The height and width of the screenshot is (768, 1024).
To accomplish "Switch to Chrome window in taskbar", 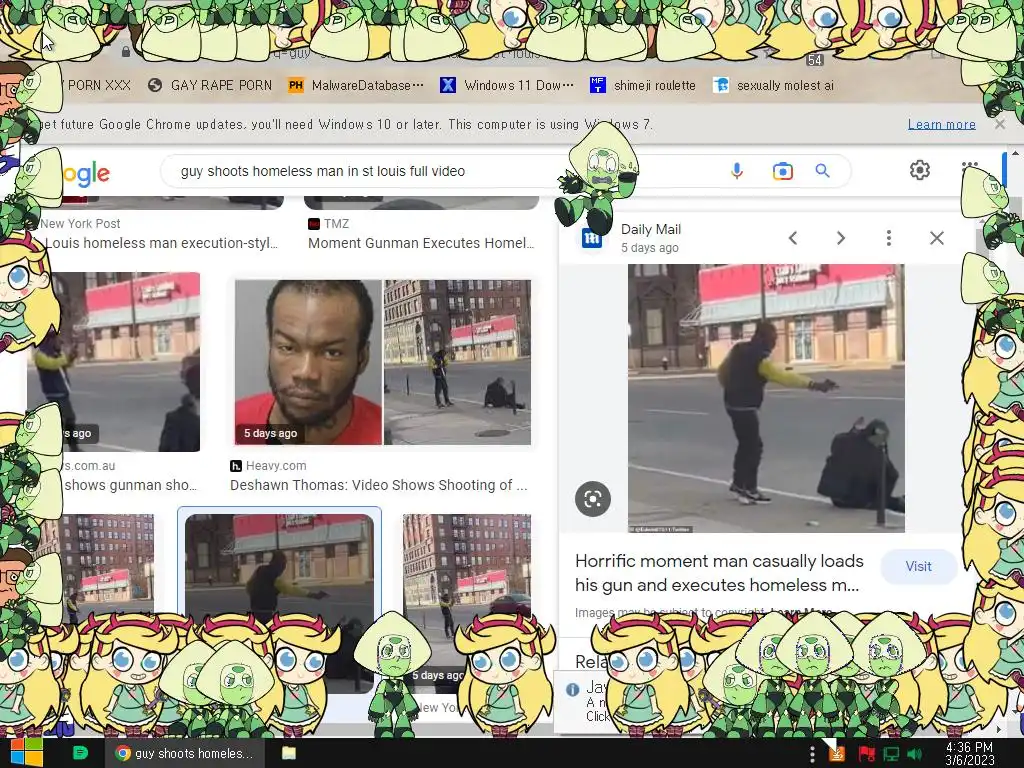I will (184, 753).
